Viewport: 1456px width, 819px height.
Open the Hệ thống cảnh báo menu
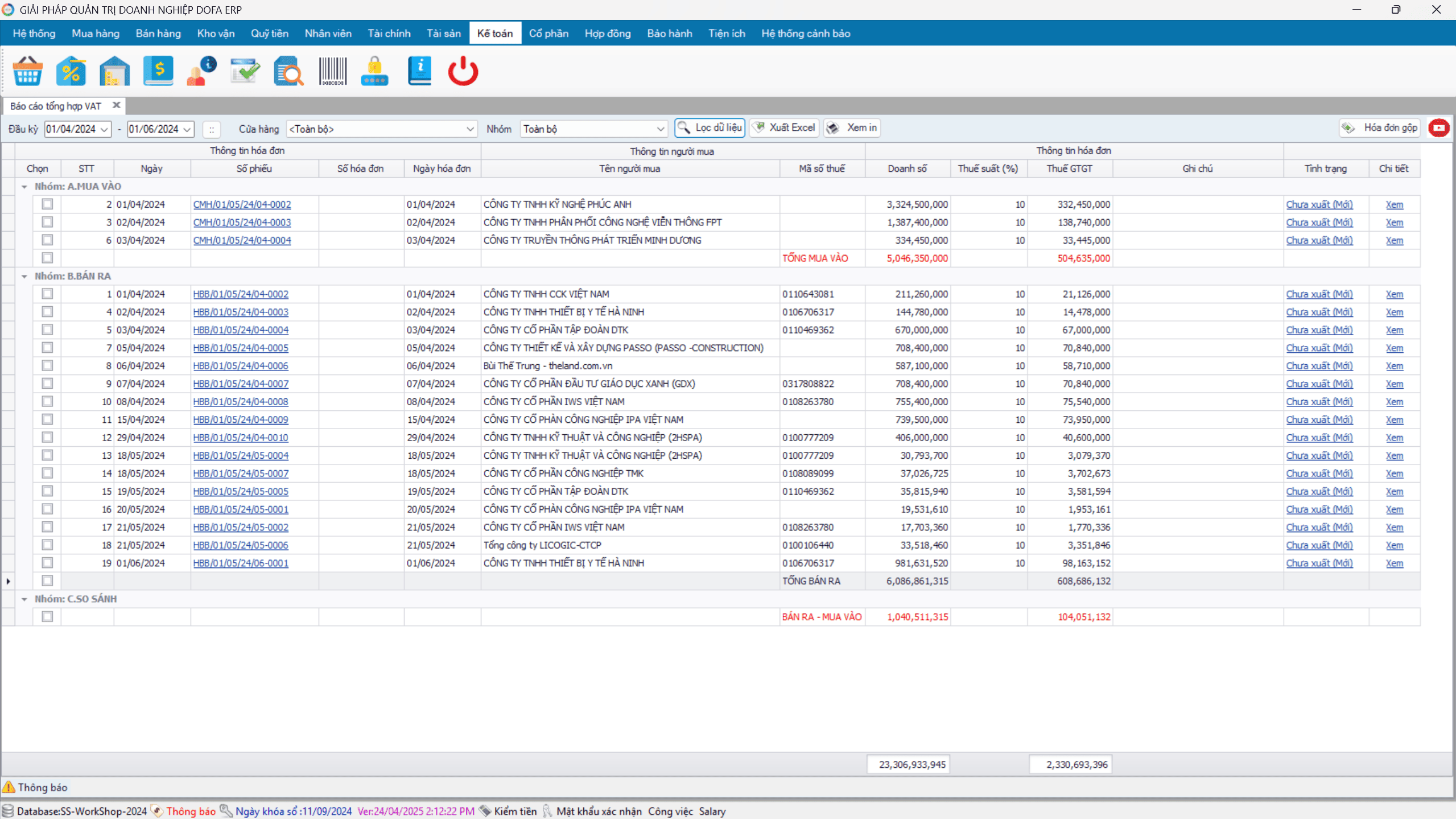point(806,33)
